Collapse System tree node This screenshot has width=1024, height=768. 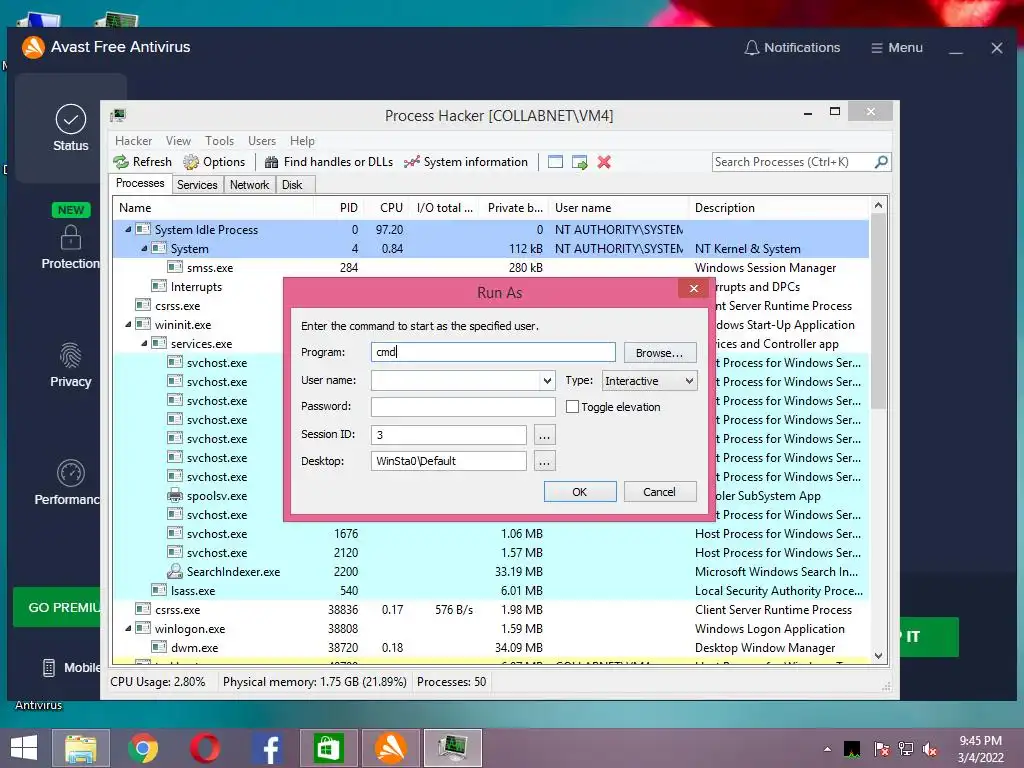point(144,248)
